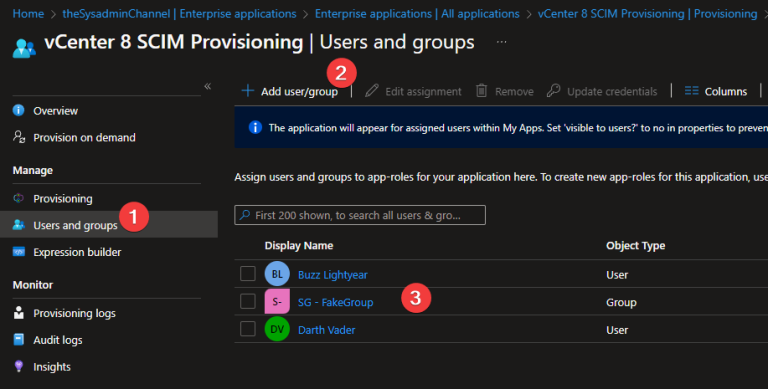
Task: Open Expression builder page
Action: click(77, 252)
